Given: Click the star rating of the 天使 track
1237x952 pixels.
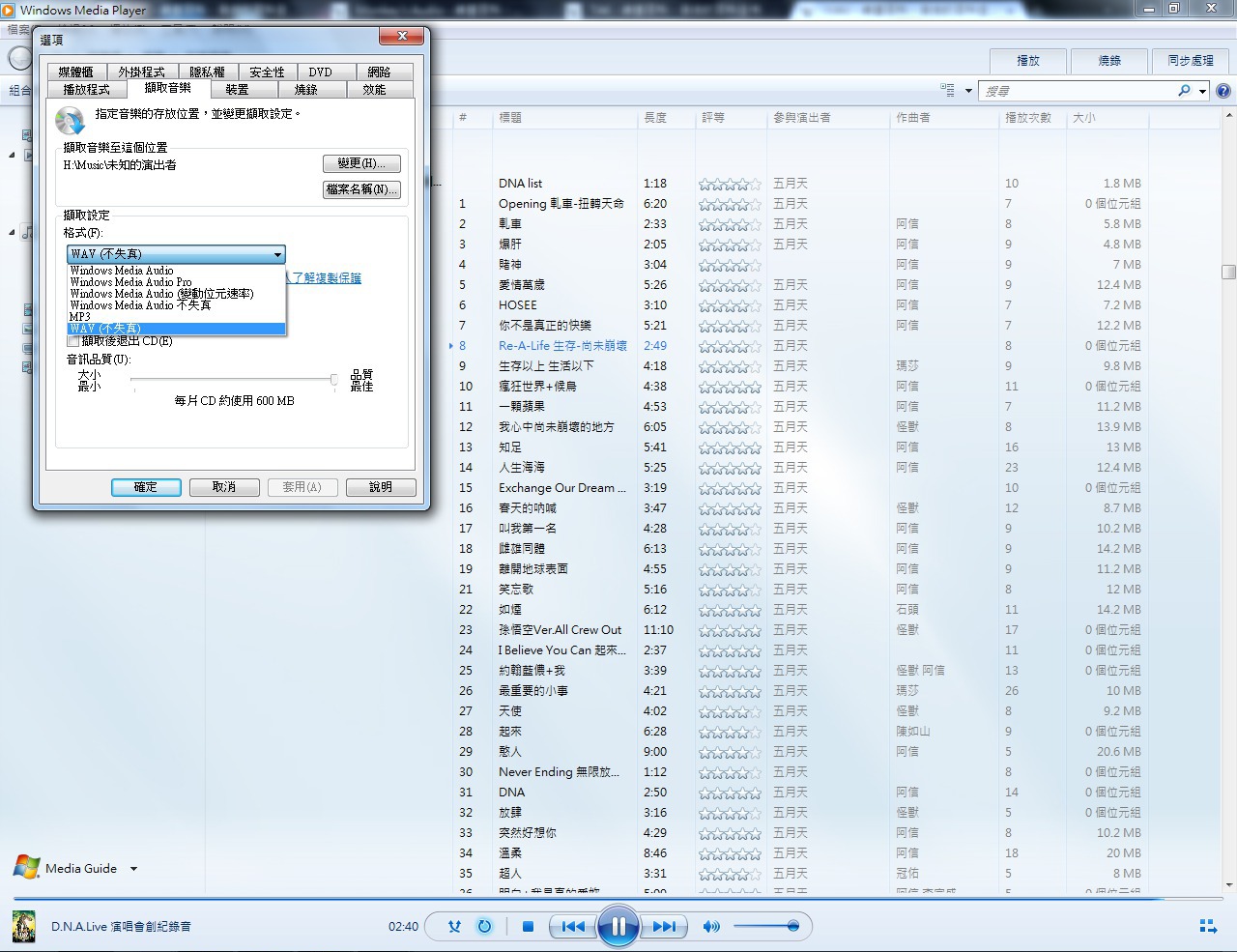Looking at the screenshot, I should [x=730, y=710].
